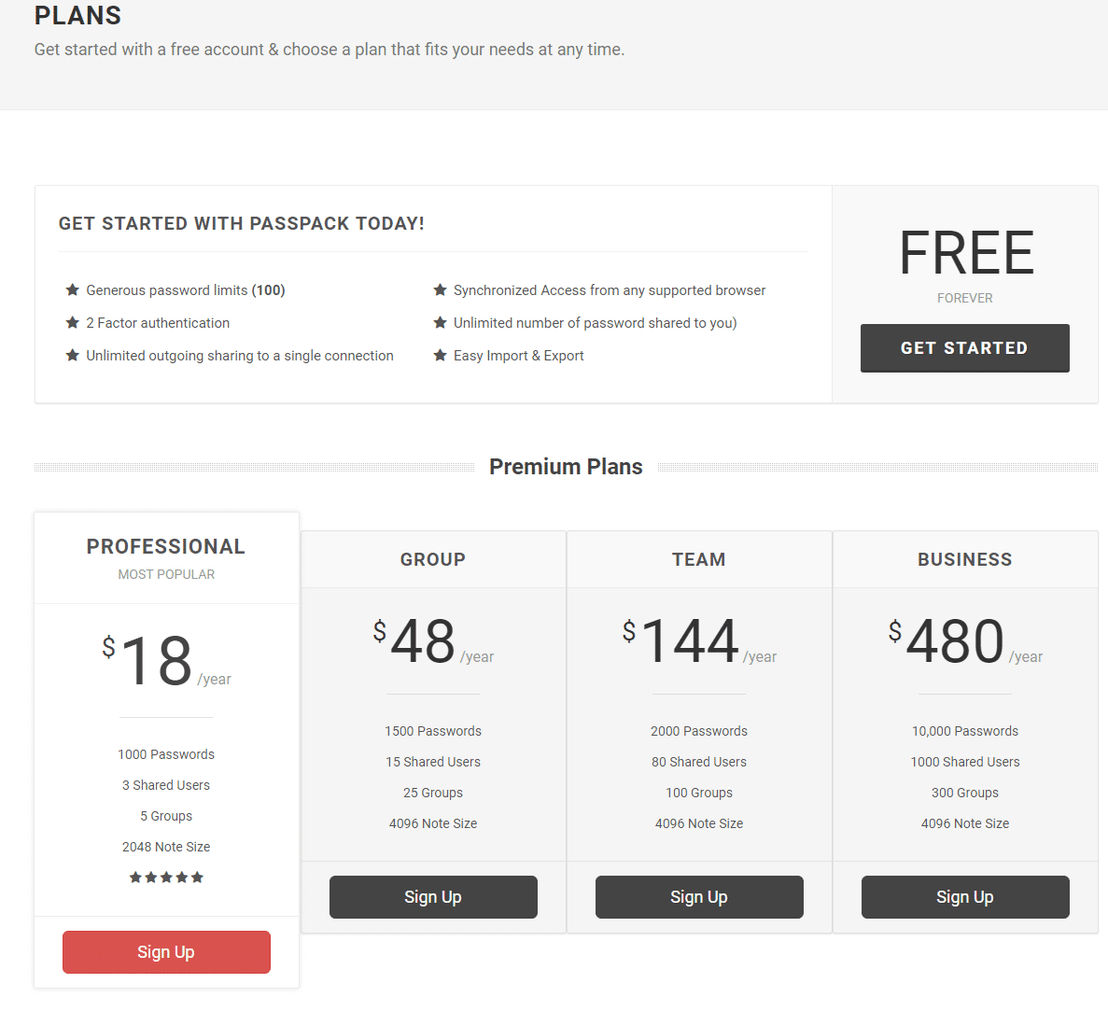Viewport: 1108px width, 1027px height.
Task: Select the GROUP plan heading
Action: 433,559
